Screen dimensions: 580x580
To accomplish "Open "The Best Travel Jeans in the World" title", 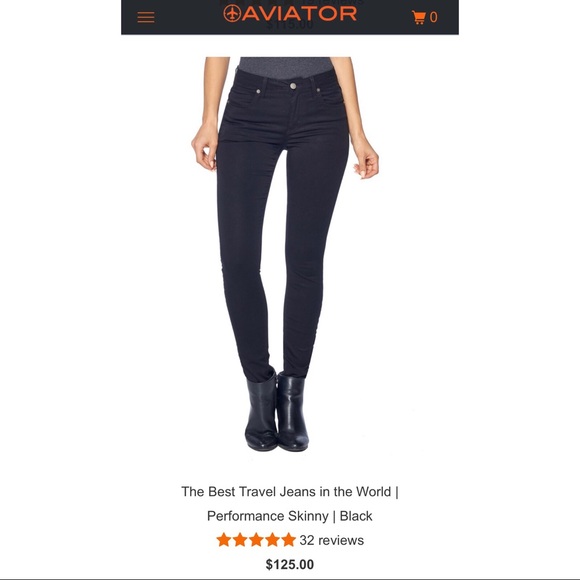I will point(286,492).
